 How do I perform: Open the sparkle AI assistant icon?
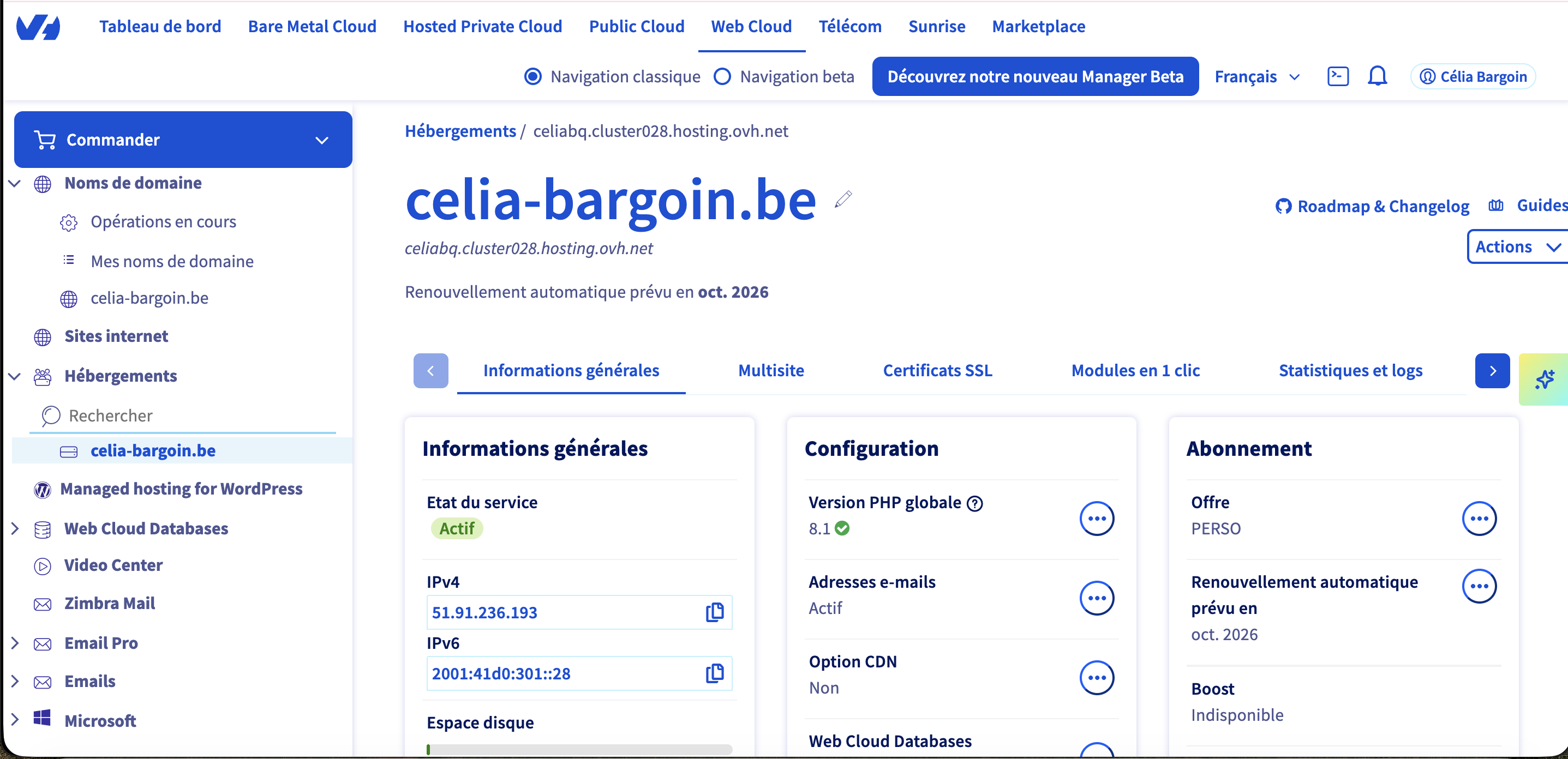point(1543,379)
